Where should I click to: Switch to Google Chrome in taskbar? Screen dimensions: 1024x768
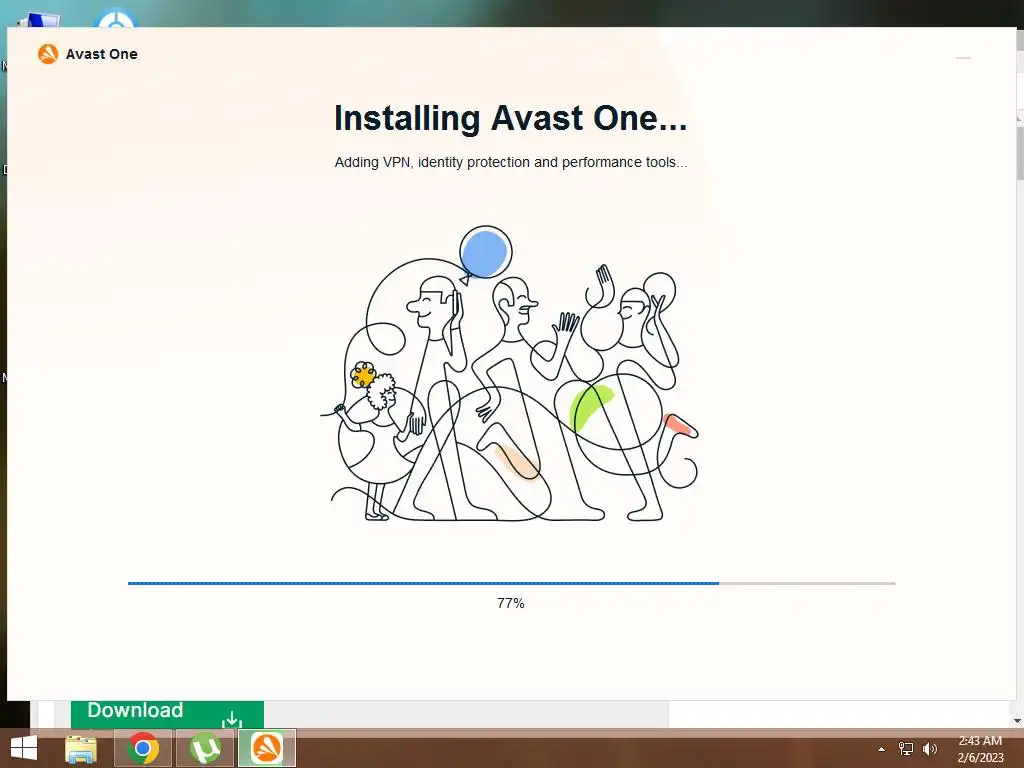click(143, 748)
